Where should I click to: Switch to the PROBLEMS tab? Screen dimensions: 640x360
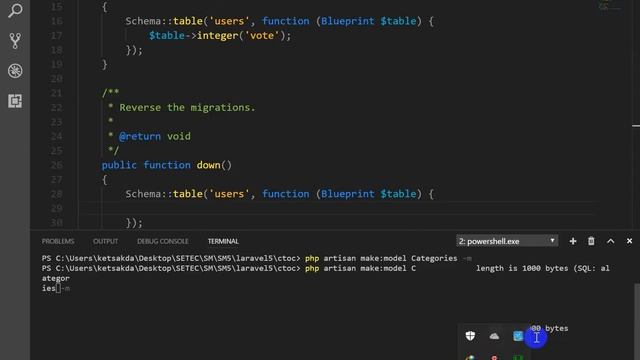coord(58,241)
